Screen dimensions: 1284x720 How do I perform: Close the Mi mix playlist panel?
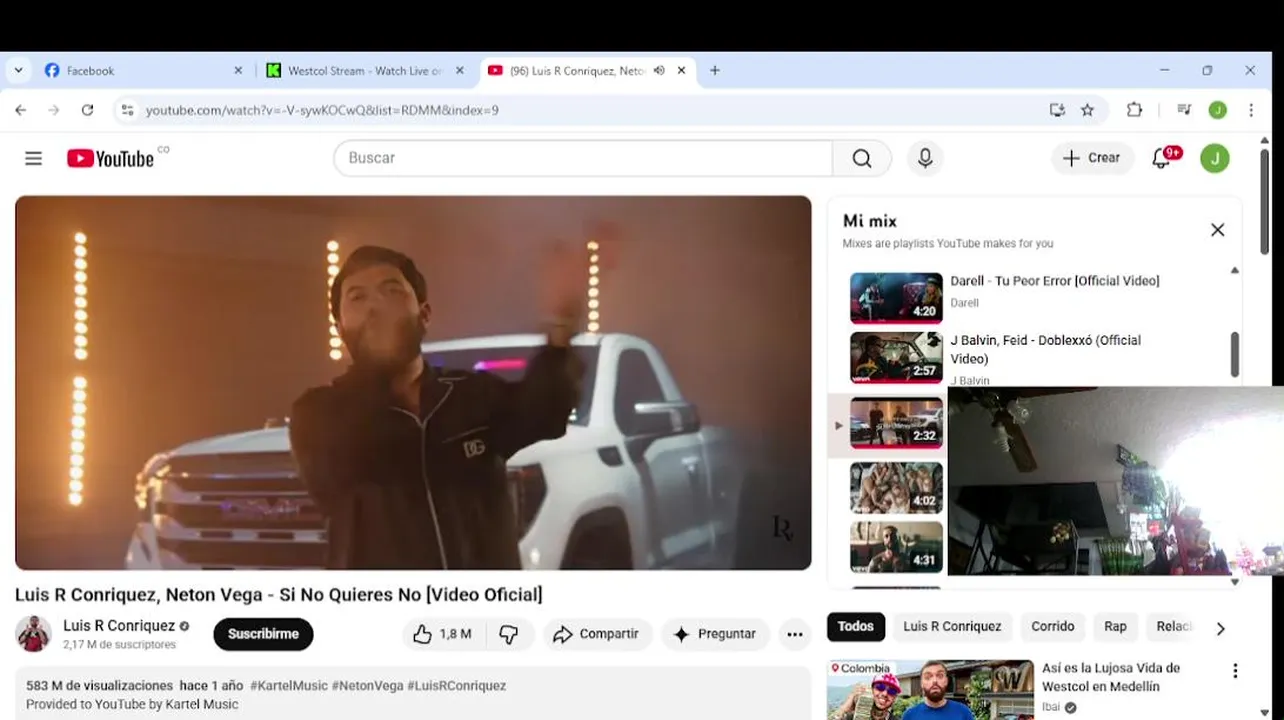[1217, 230]
